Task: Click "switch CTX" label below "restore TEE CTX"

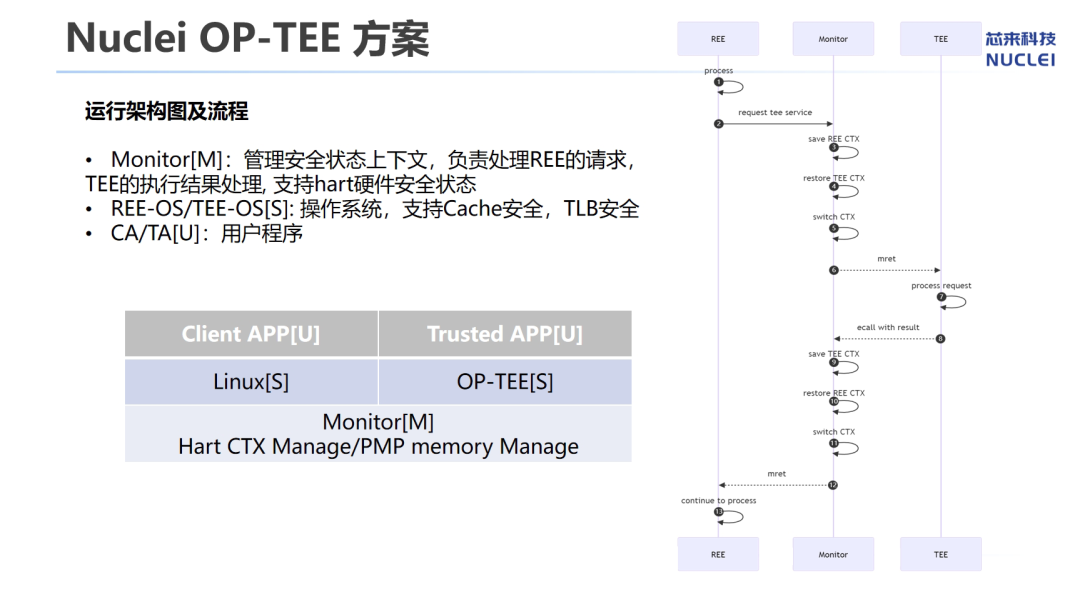Action: 833,216
